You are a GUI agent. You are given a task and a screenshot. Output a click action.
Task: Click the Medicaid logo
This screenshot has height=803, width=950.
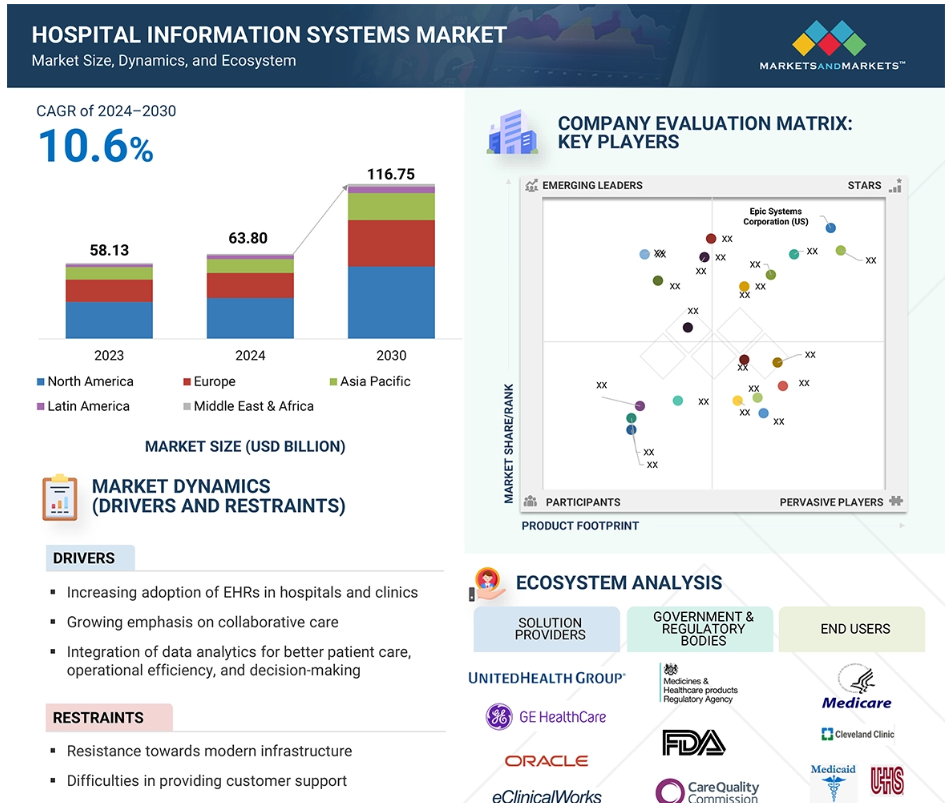pyautogui.click(x=833, y=782)
